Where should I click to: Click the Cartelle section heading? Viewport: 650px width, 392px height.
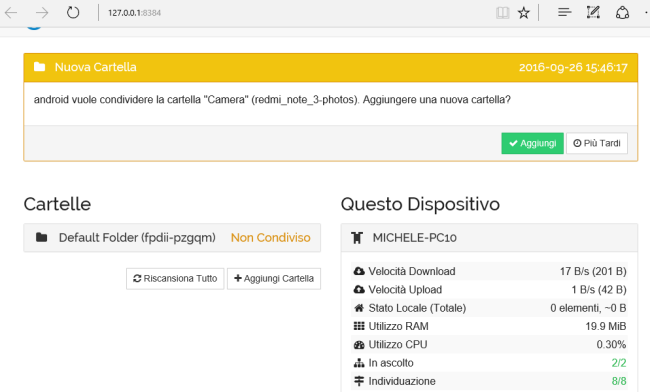[57, 204]
